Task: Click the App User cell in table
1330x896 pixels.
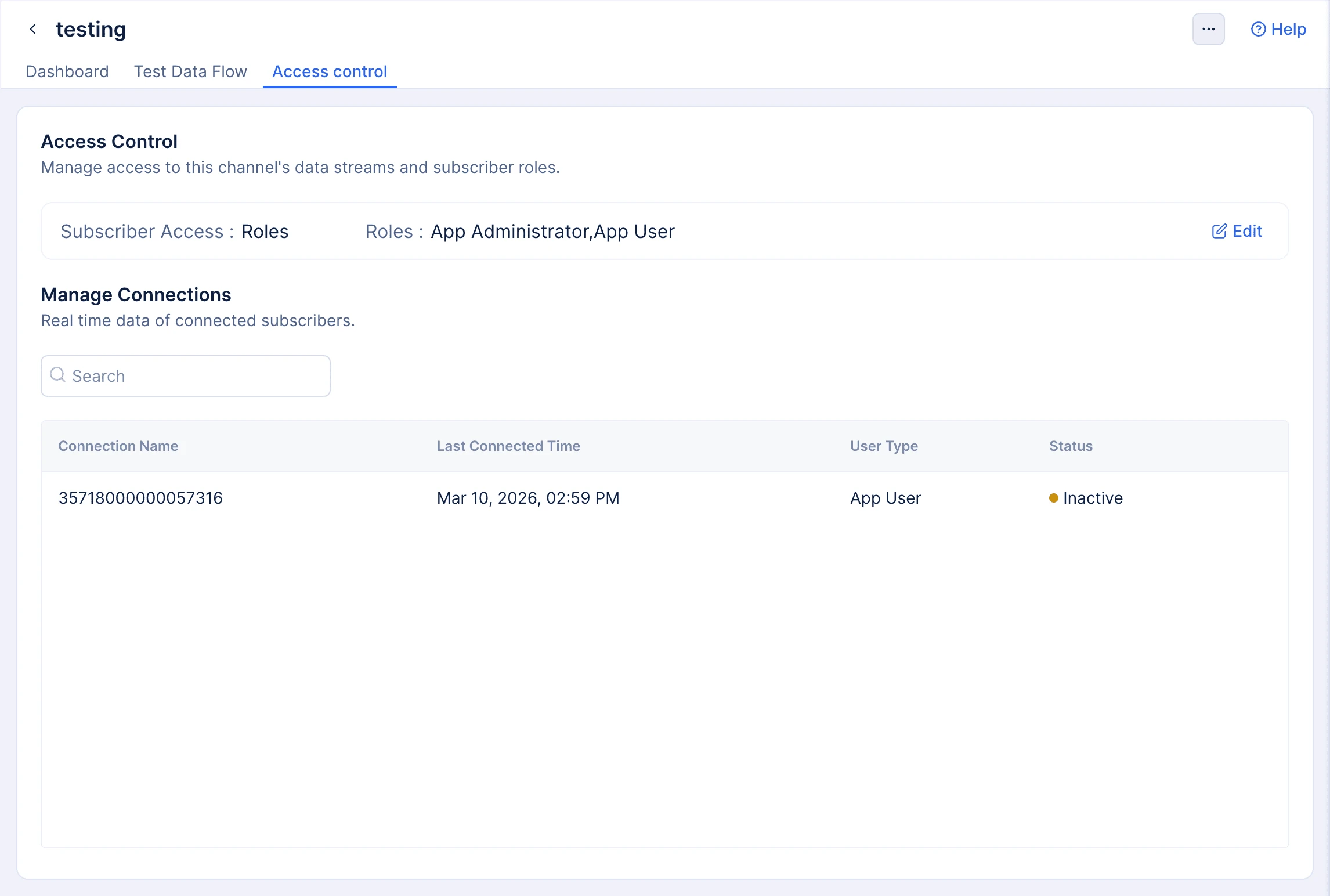Action: tap(886, 498)
